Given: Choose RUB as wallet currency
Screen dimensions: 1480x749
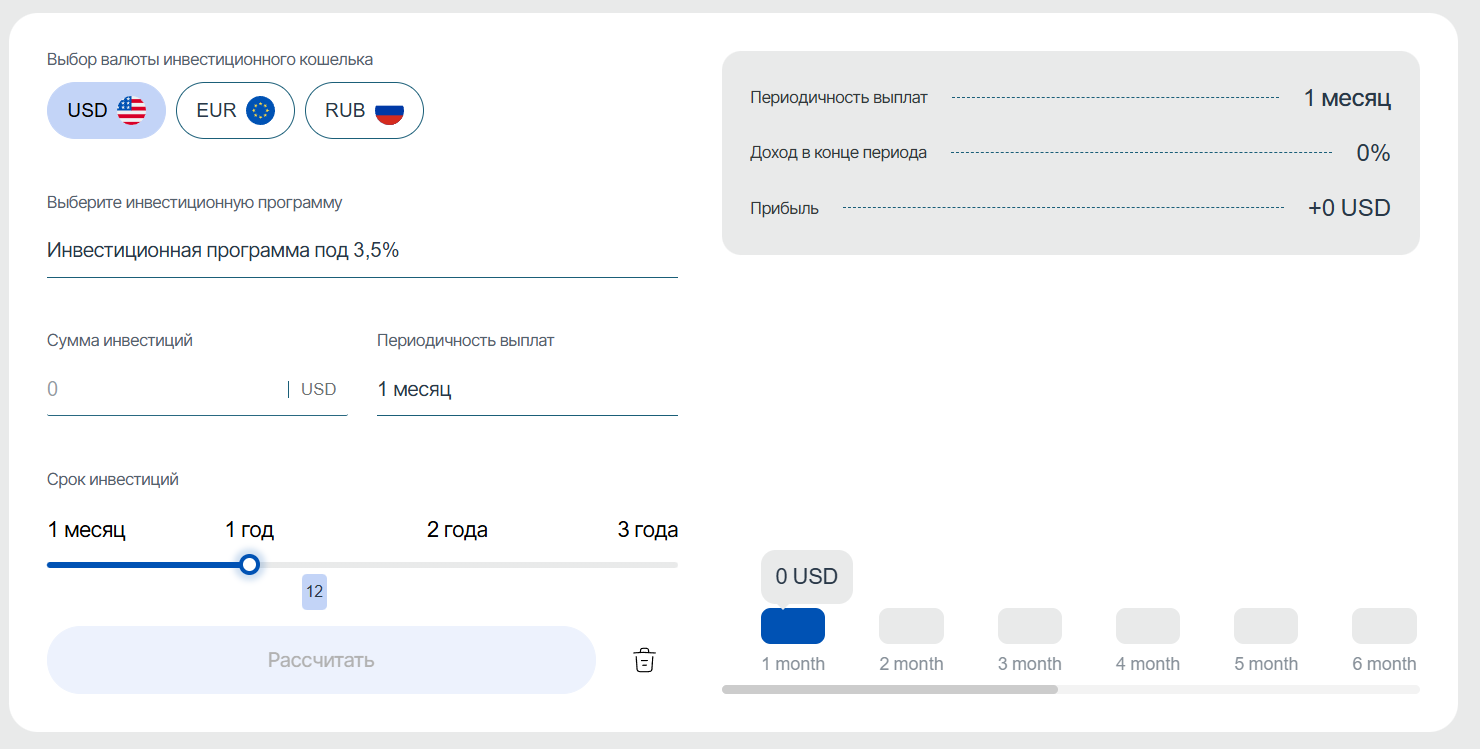Looking at the screenshot, I should pos(364,110).
